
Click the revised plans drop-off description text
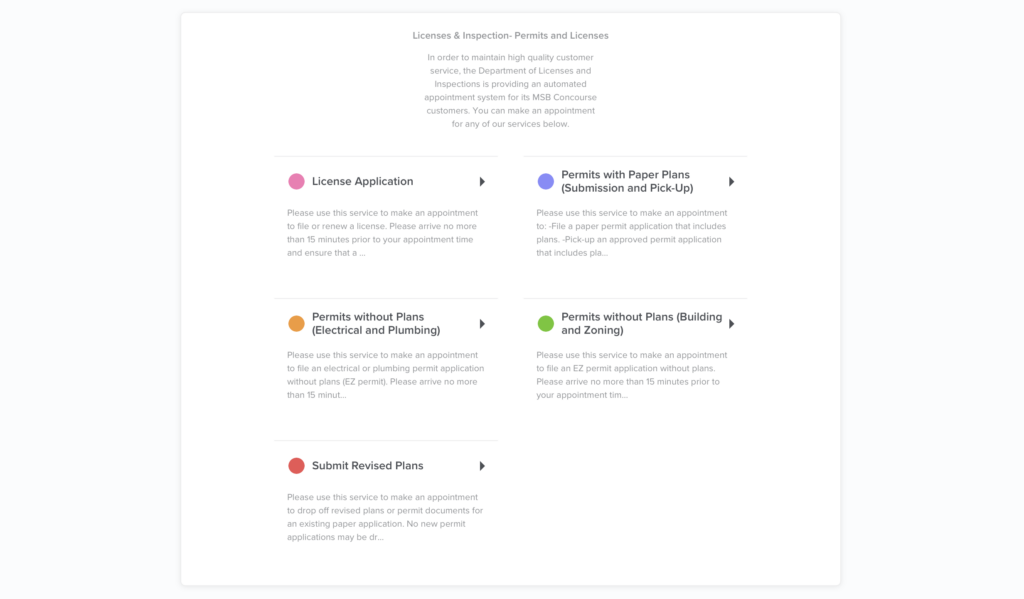[x=385, y=517]
